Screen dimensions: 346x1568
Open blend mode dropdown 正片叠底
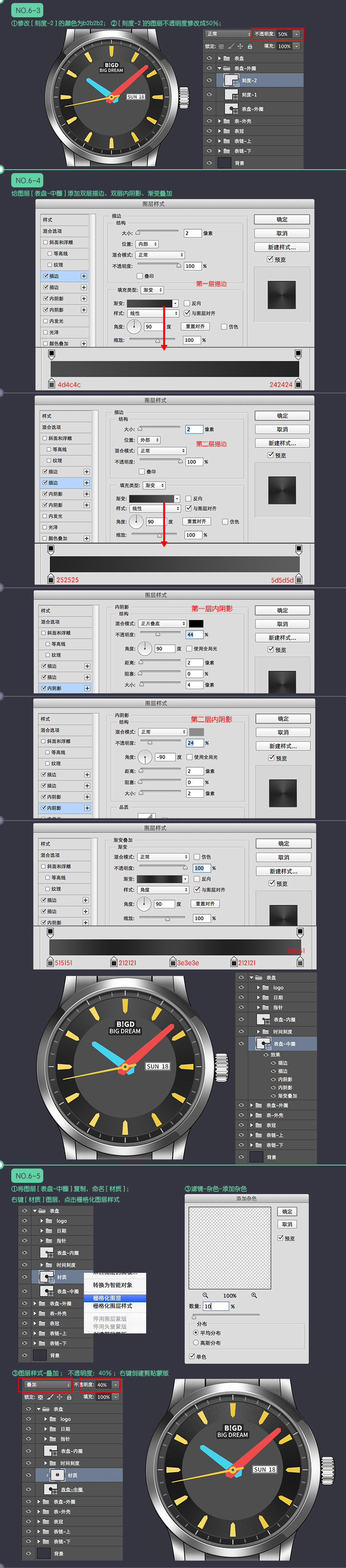[162, 623]
